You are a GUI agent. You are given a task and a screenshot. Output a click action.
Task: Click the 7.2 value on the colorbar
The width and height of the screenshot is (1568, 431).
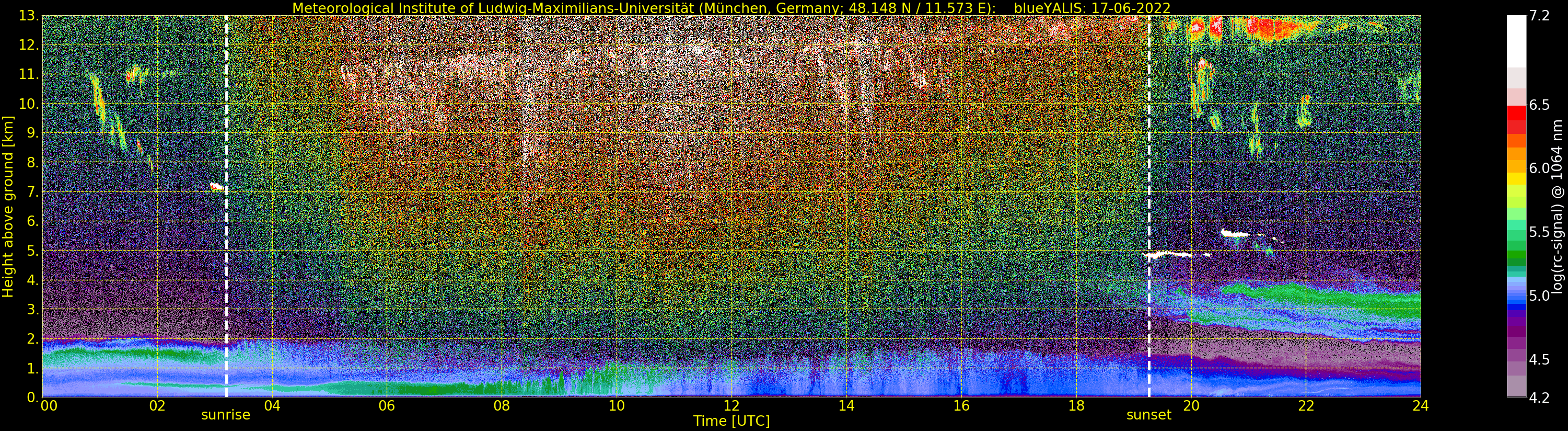pos(1539,16)
